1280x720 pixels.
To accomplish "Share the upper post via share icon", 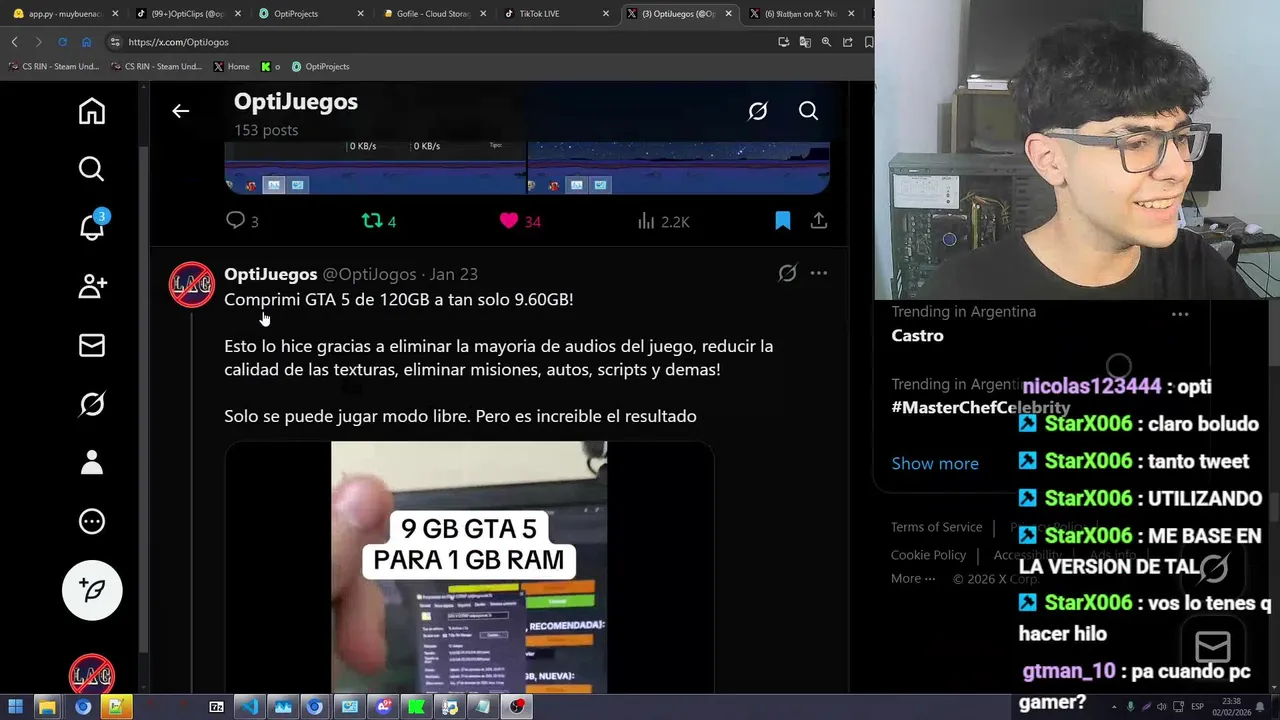I will pyautogui.click(x=819, y=221).
